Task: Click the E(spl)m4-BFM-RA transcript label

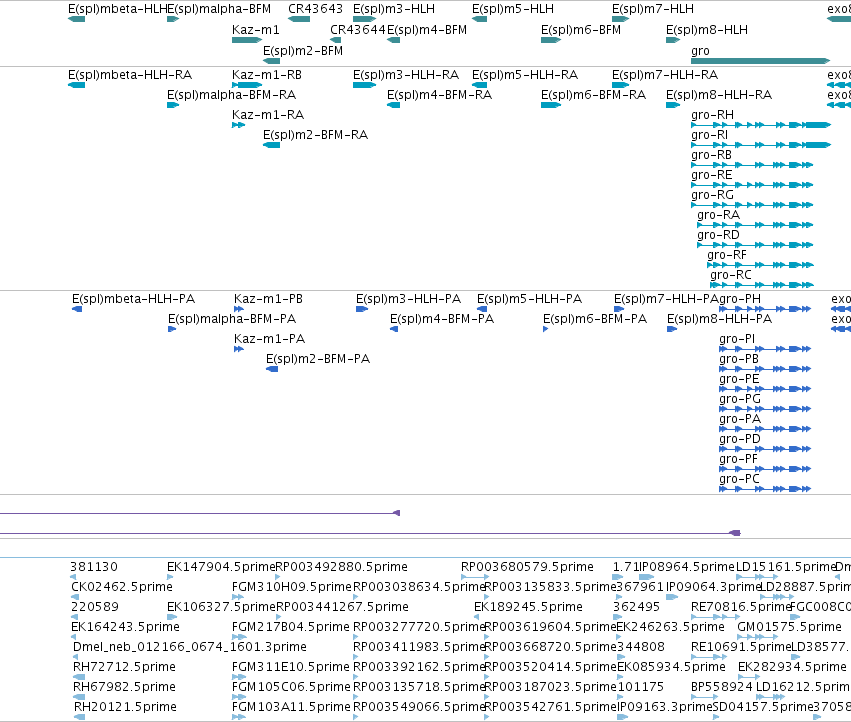Action: 439,95
